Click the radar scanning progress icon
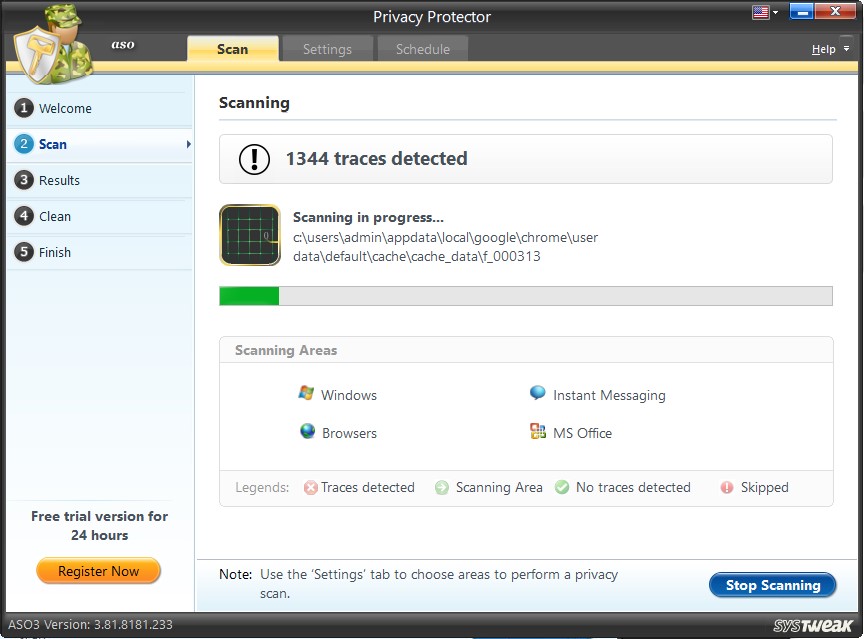 tap(249, 235)
